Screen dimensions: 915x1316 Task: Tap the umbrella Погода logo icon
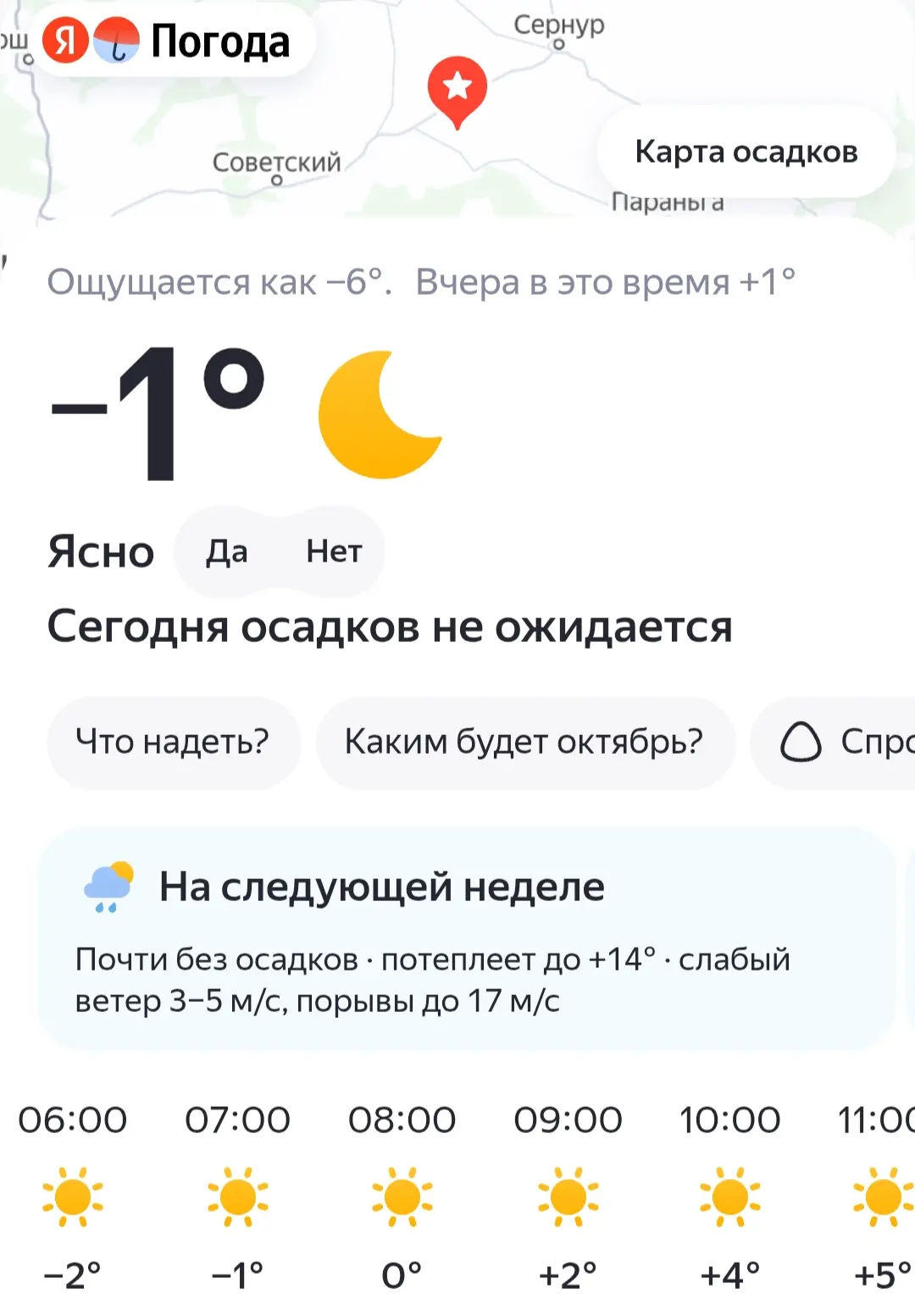click(116, 40)
